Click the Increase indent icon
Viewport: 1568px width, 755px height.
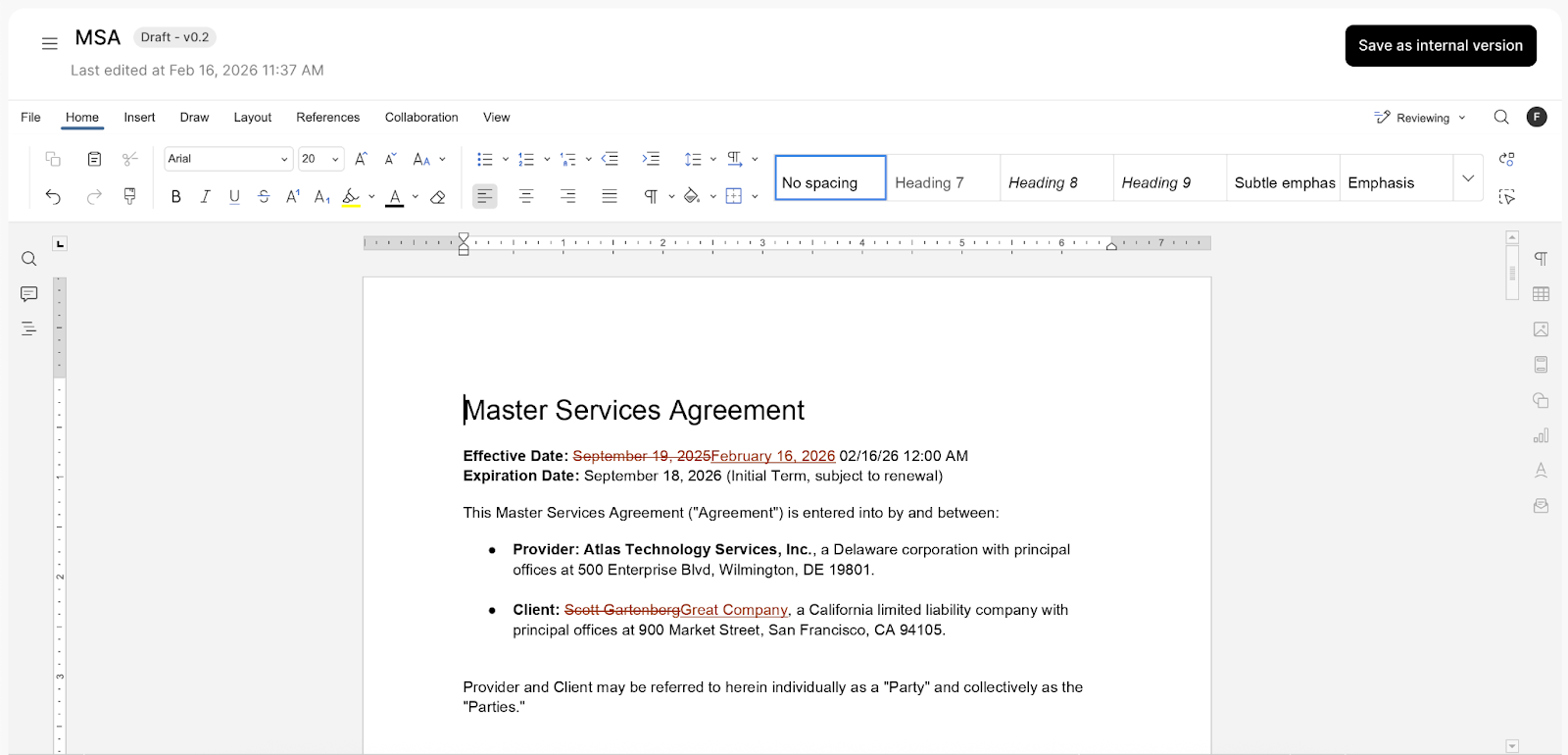click(x=651, y=159)
